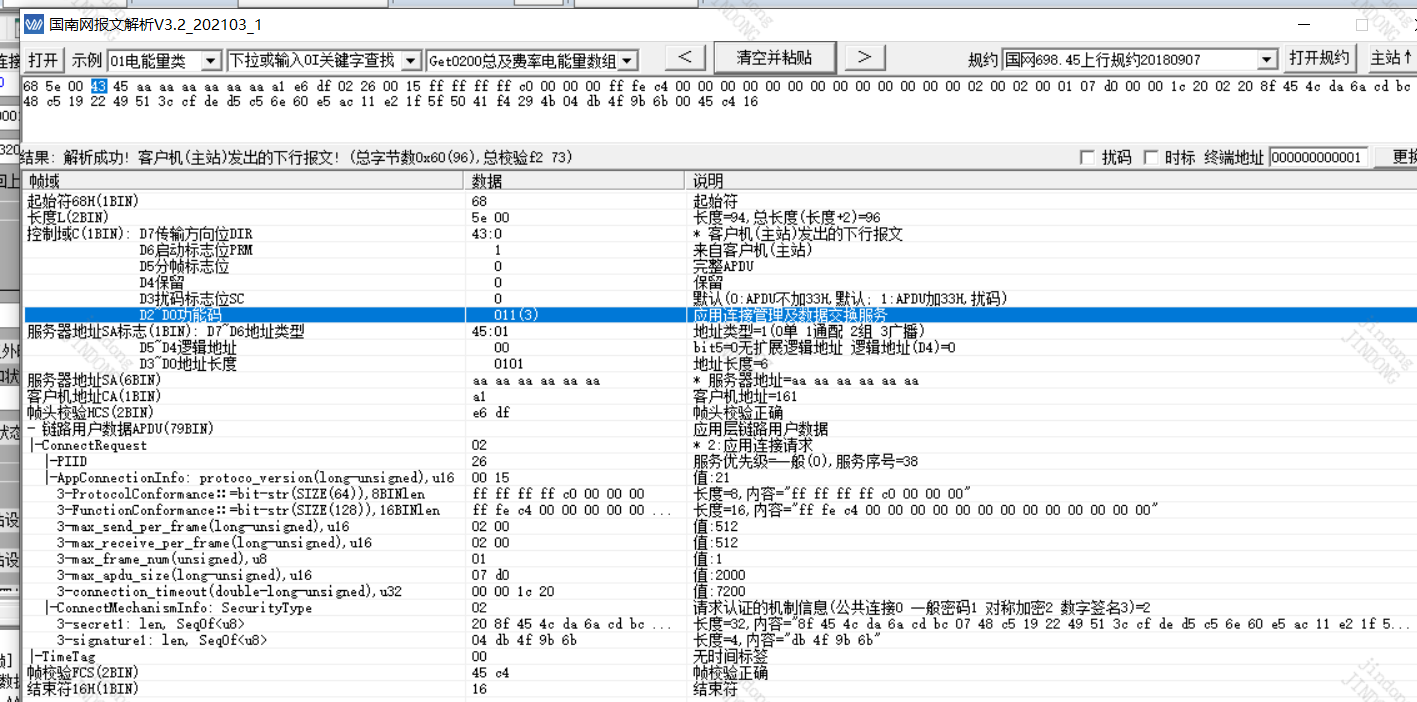Select the D5分帧标志位 row
This screenshot has width=1417, height=702.
718,266
